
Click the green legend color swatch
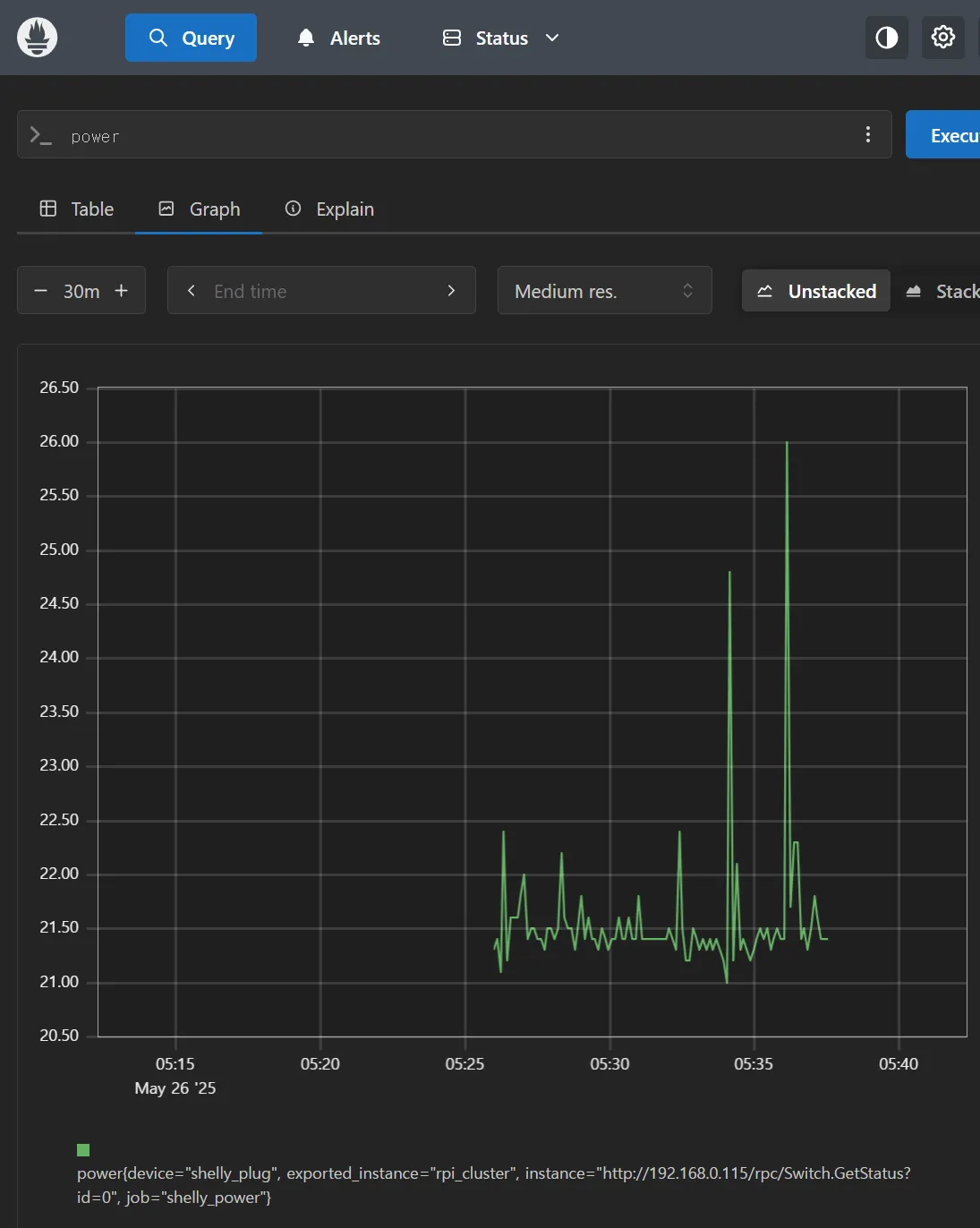(83, 1150)
